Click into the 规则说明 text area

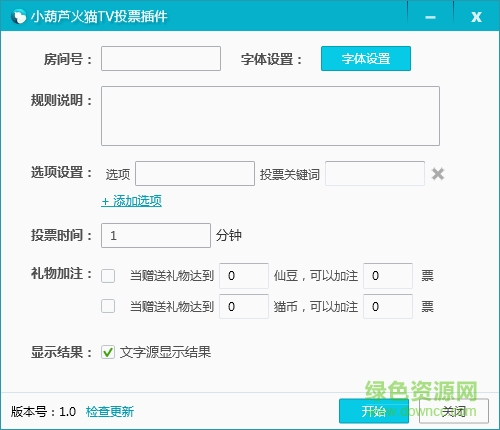point(270,116)
